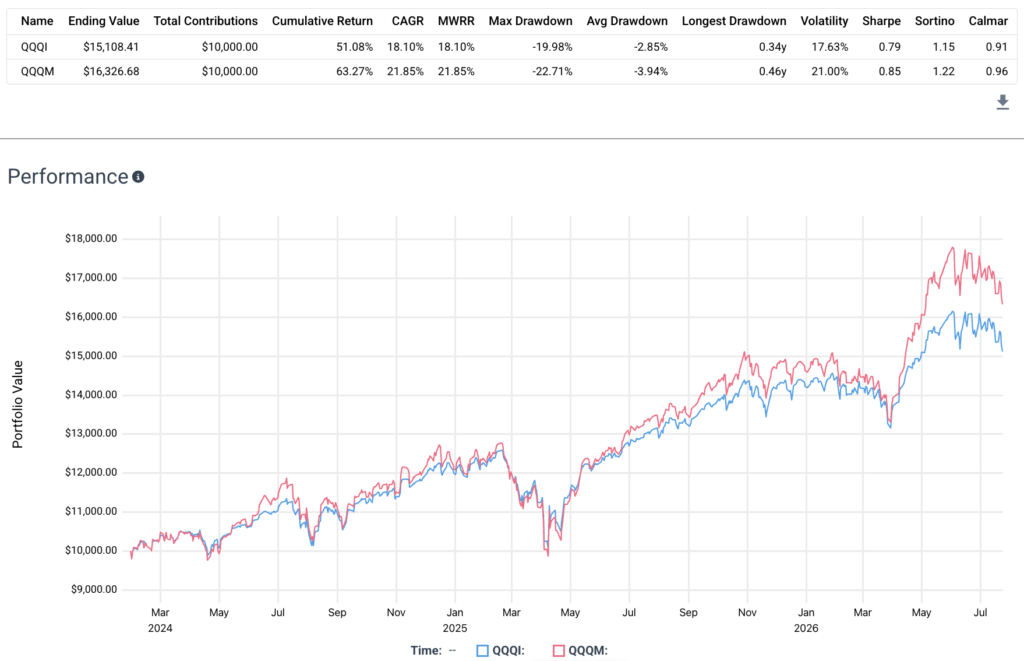Sort table by Ending Value column
The image size is (1024, 661).
click(x=103, y=21)
